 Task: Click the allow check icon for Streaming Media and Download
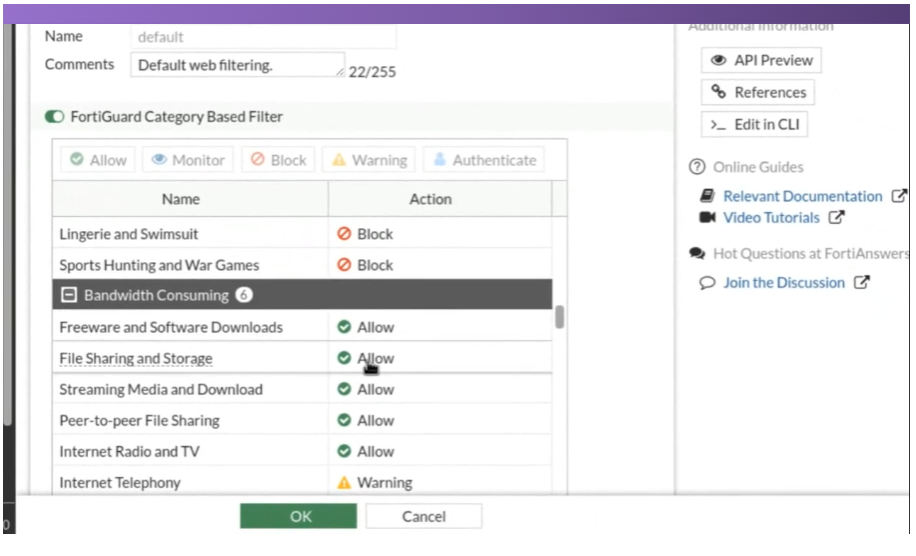click(x=344, y=388)
